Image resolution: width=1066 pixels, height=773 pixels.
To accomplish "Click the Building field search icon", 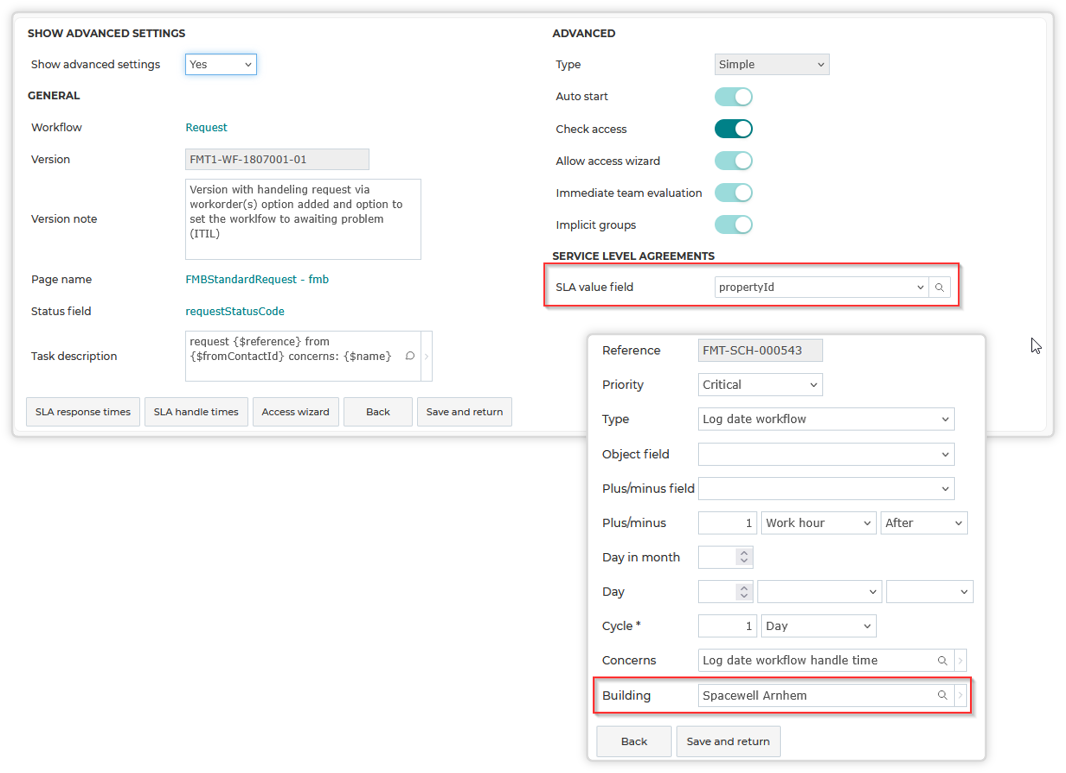I will pos(942,695).
